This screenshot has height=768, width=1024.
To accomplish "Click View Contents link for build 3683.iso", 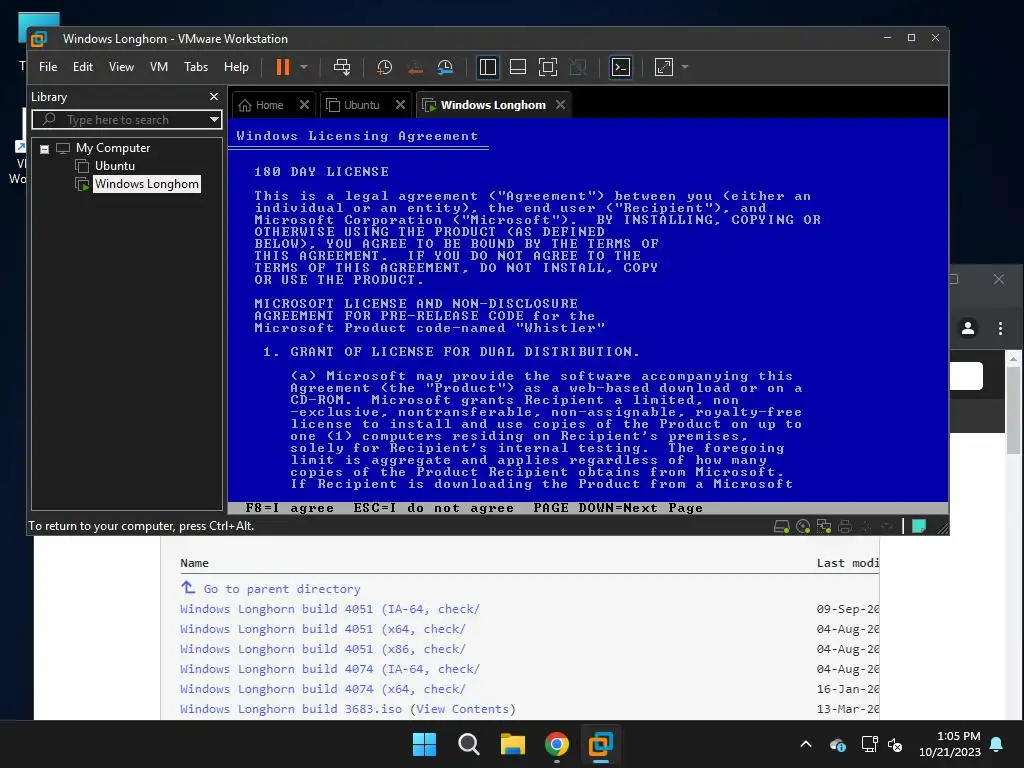I will (462, 709).
